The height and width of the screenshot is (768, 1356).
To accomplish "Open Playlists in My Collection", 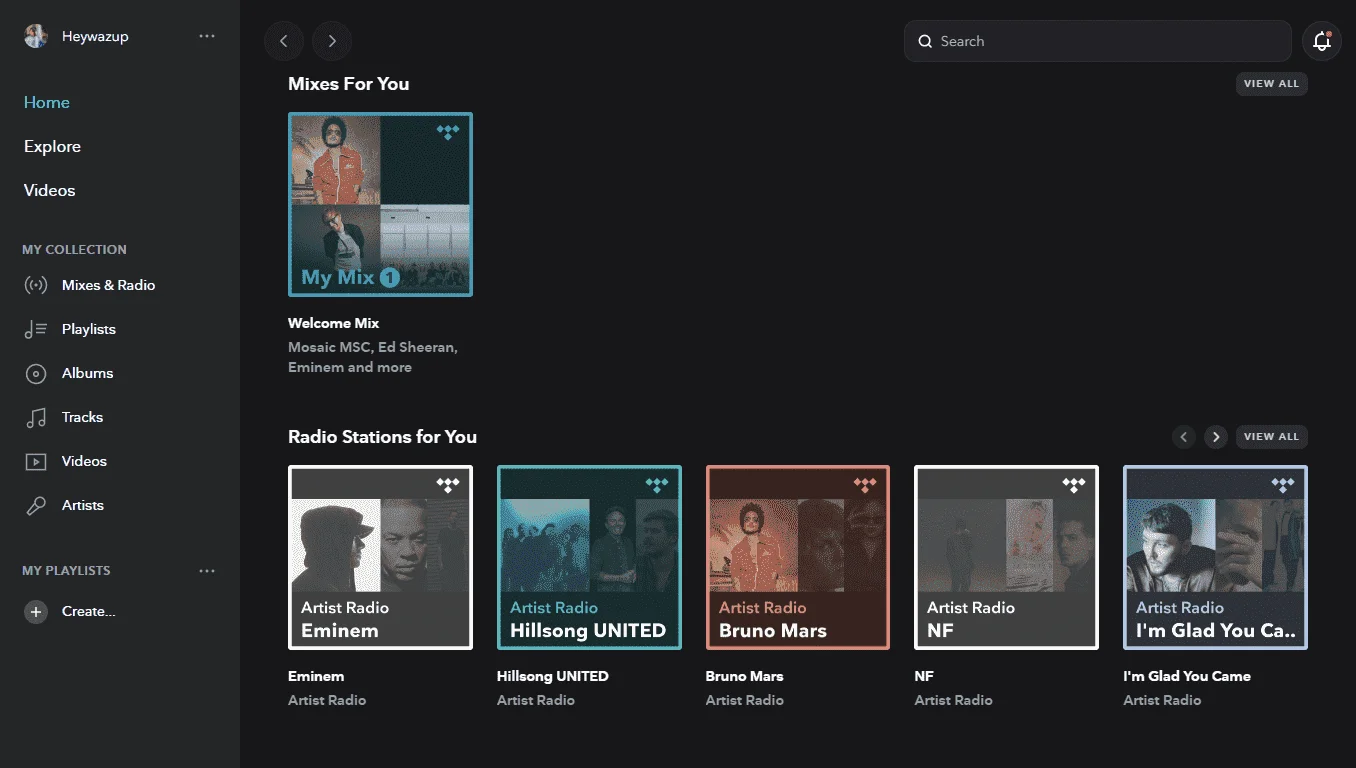I will pos(89,329).
